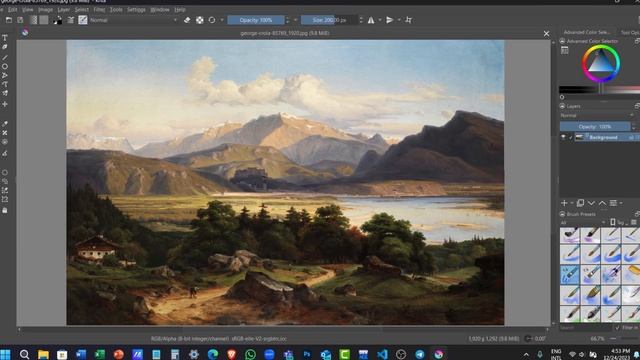Screen dimensions: 640x360
Task: Open blending mode Normal dropdown in toolbar
Action: (134, 20)
